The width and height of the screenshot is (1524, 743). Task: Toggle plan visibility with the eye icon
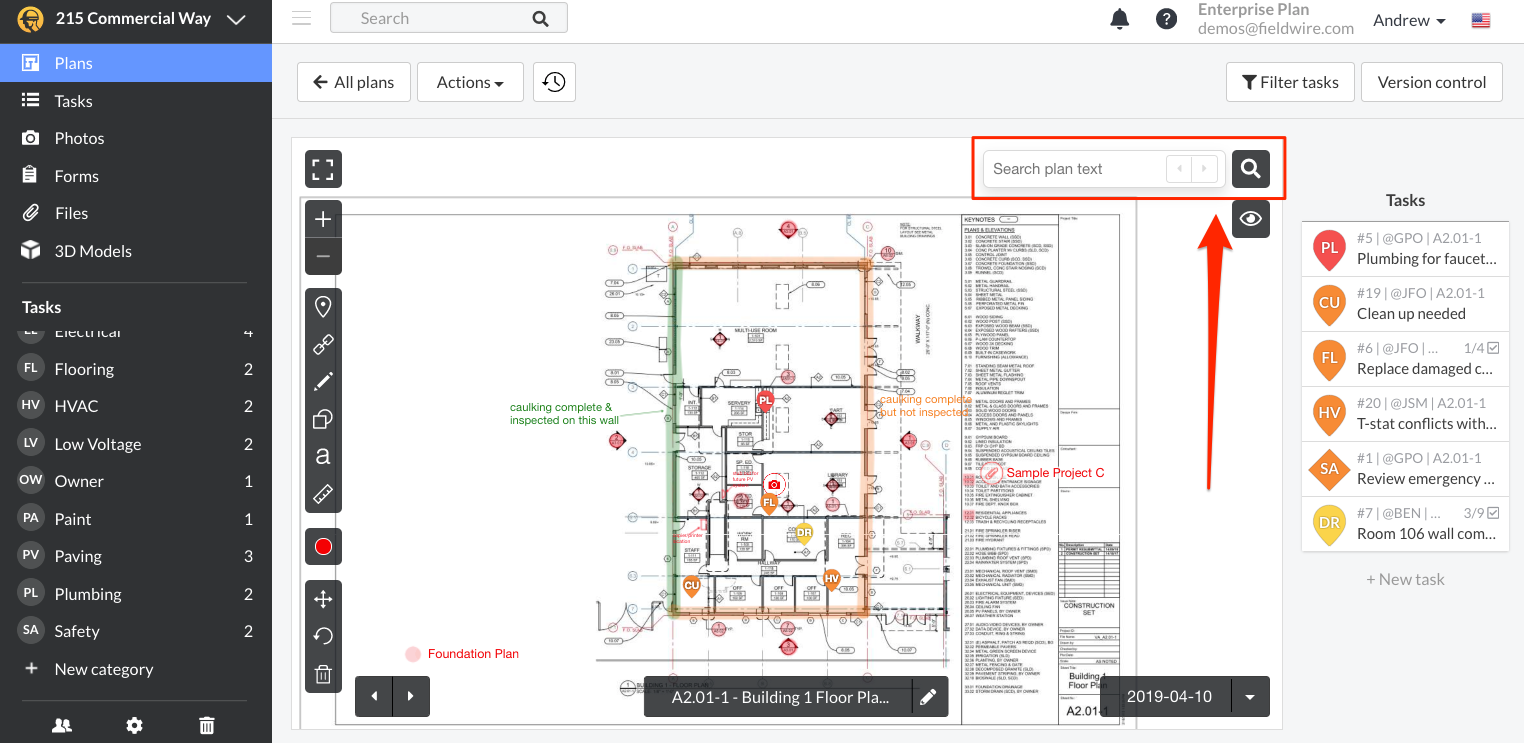[x=1250, y=218]
